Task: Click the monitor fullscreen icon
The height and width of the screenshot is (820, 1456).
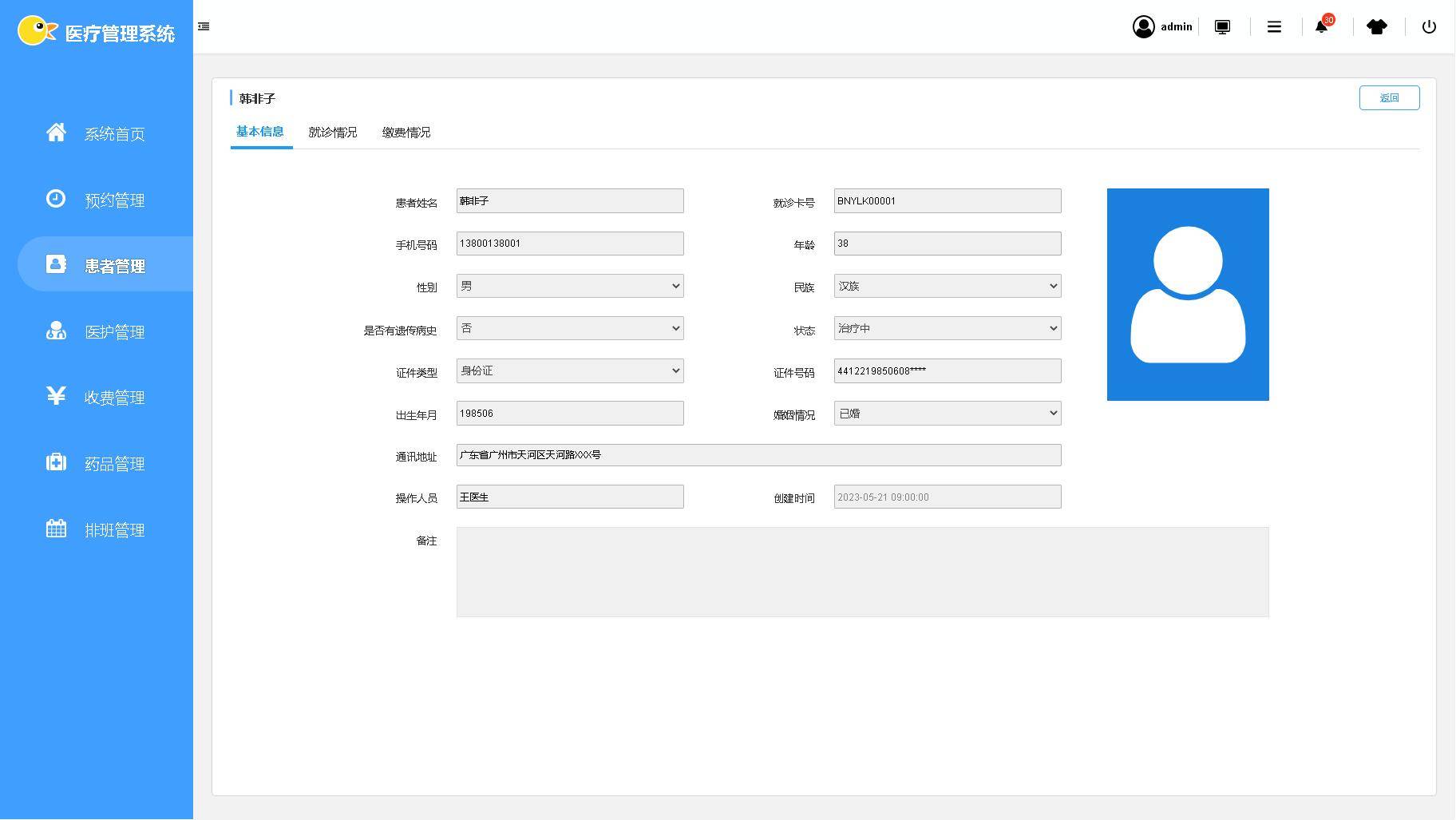Action: (1222, 27)
